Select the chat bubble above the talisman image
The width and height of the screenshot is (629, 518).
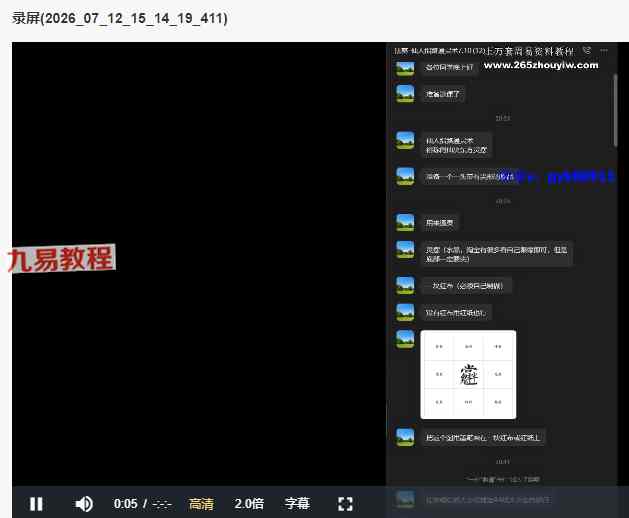(456, 313)
